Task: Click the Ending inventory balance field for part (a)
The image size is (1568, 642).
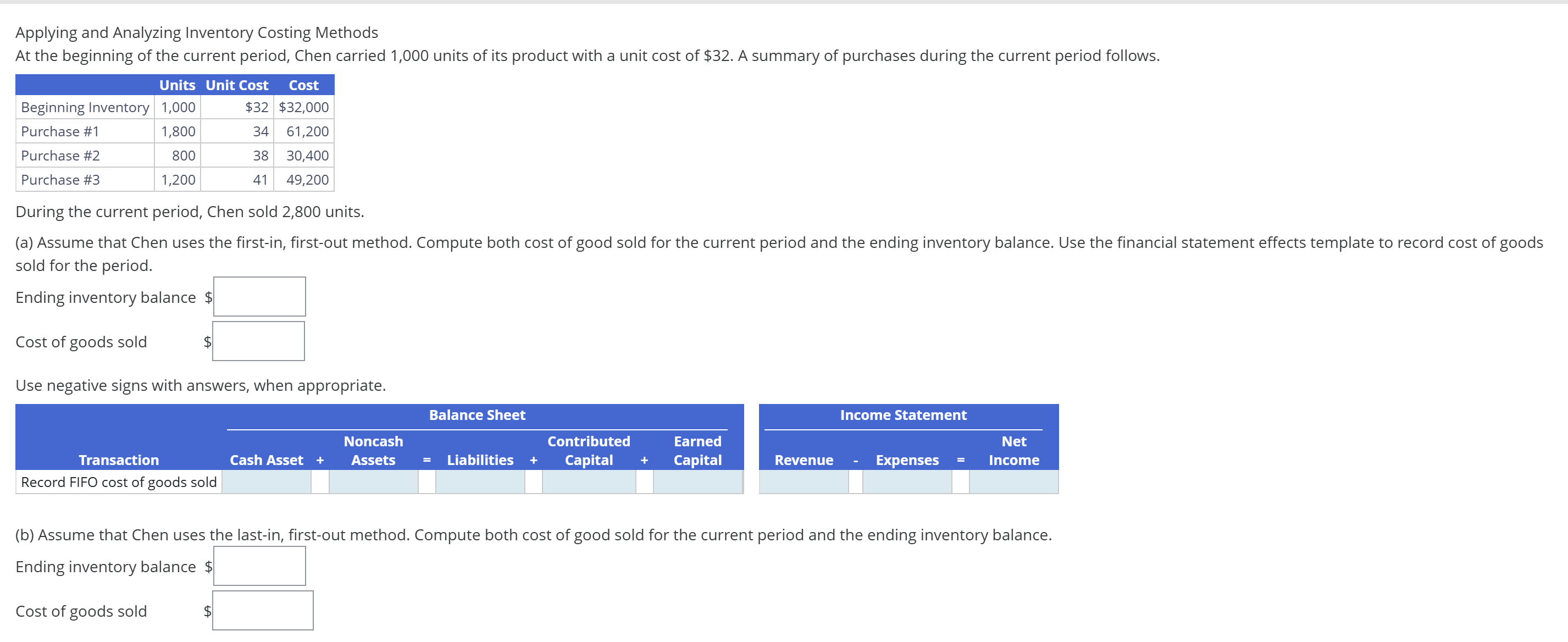Action: [259, 296]
